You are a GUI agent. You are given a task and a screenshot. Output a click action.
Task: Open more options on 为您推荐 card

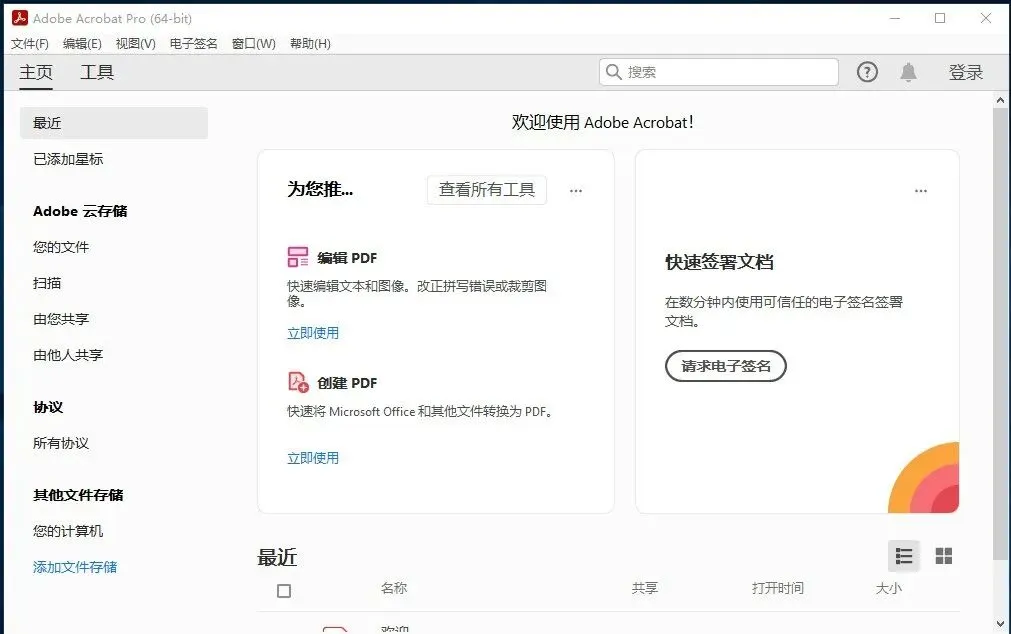coord(576,190)
